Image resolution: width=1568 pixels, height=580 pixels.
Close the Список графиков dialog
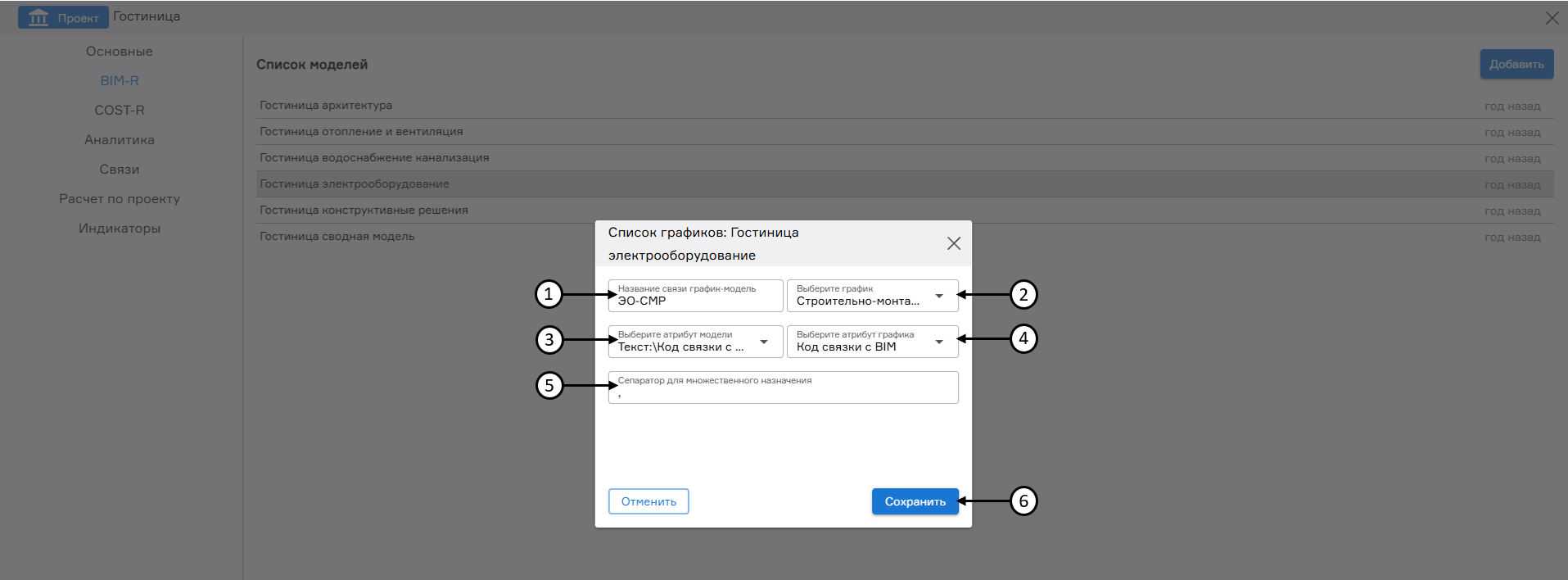click(953, 243)
